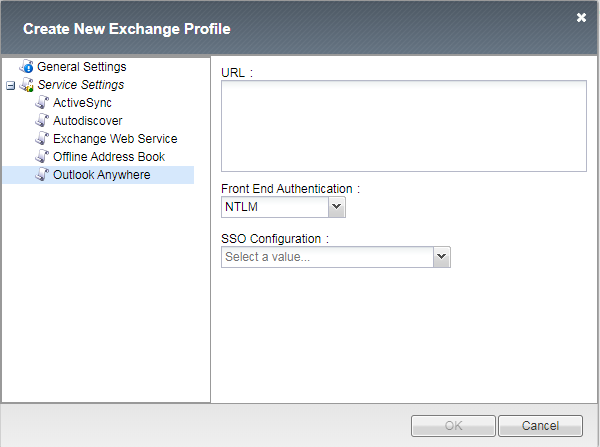Open Offline Address Book settings
This screenshot has height=447, width=600.
(x=109, y=157)
